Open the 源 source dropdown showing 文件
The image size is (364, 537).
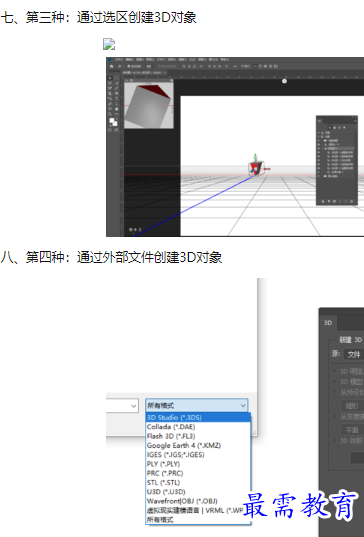(354, 354)
